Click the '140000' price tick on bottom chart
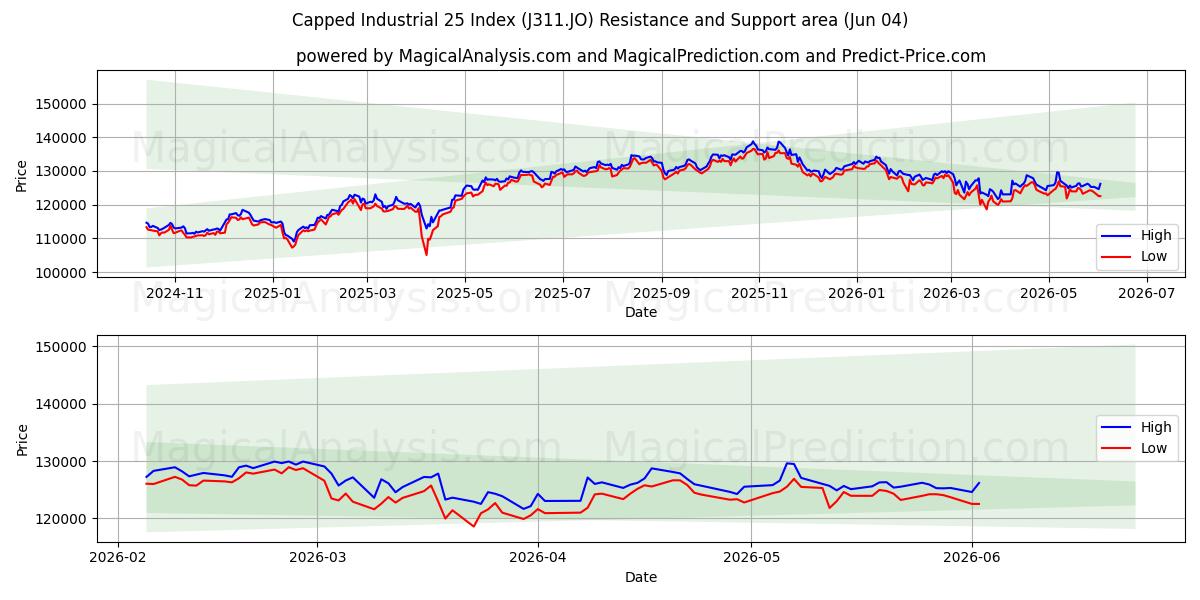 pyautogui.click(x=62, y=405)
